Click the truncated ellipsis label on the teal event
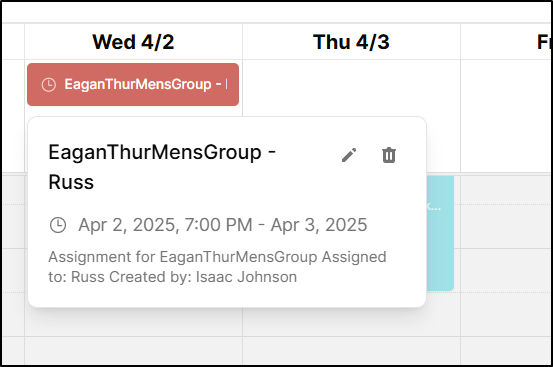This screenshot has height=367, width=553. [x=434, y=206]
